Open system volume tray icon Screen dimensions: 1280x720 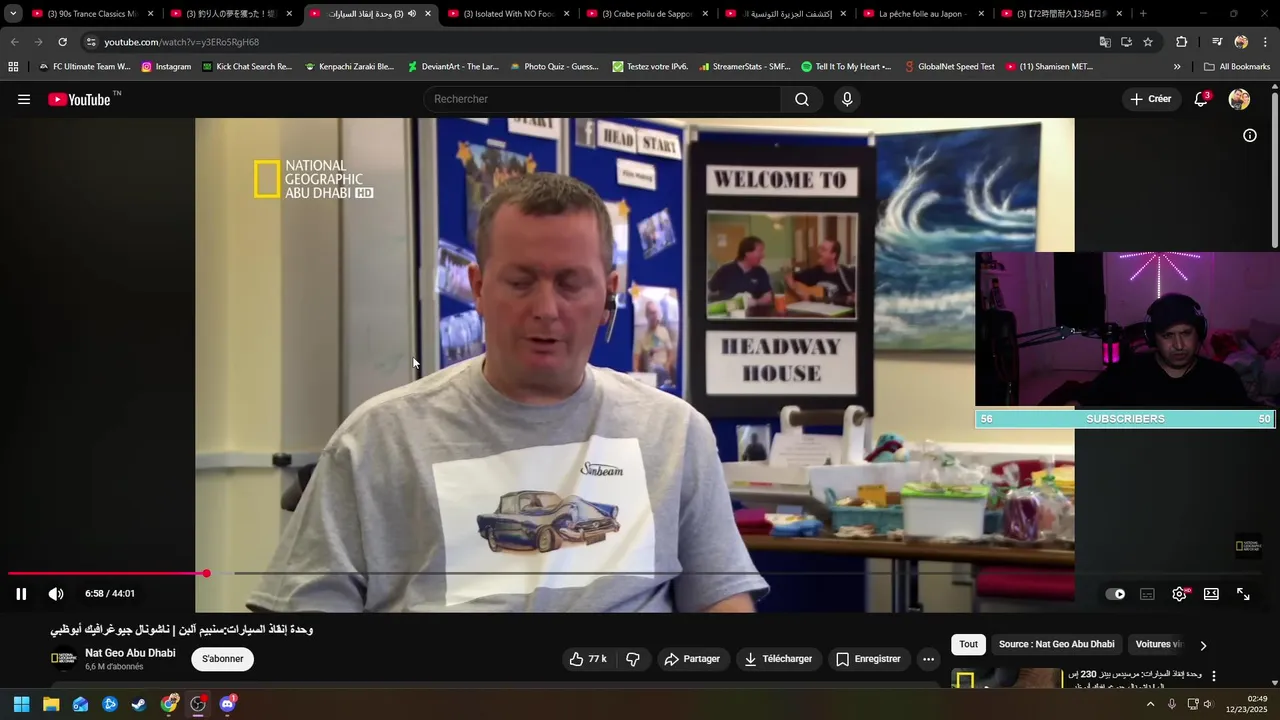coord(1208,704)
